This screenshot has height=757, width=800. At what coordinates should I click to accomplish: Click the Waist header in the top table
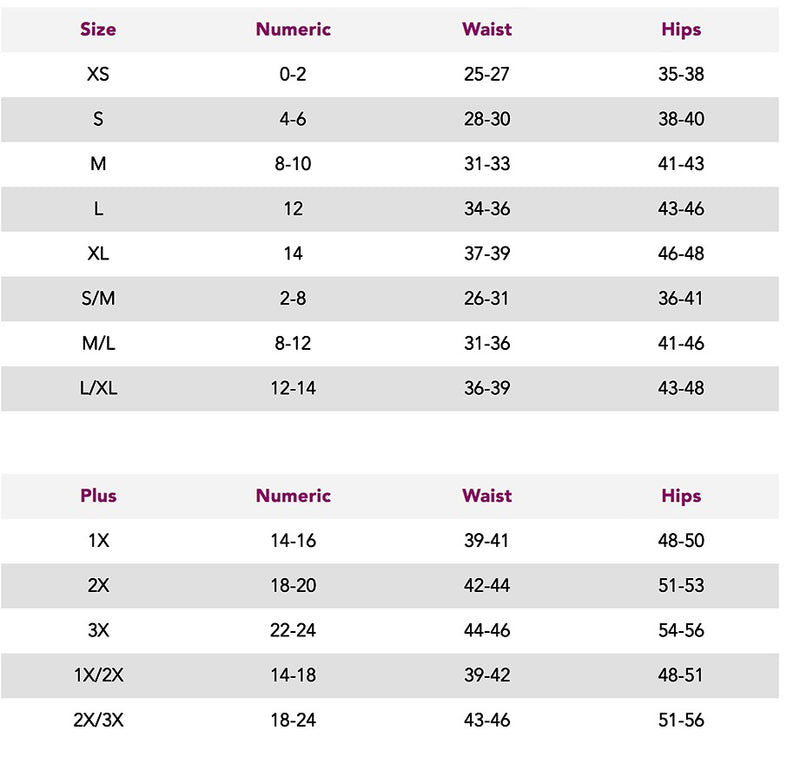[487, 29]
